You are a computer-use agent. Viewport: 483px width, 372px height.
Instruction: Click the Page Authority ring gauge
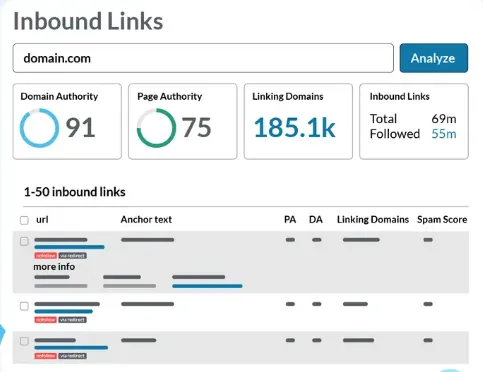[156, 128]
